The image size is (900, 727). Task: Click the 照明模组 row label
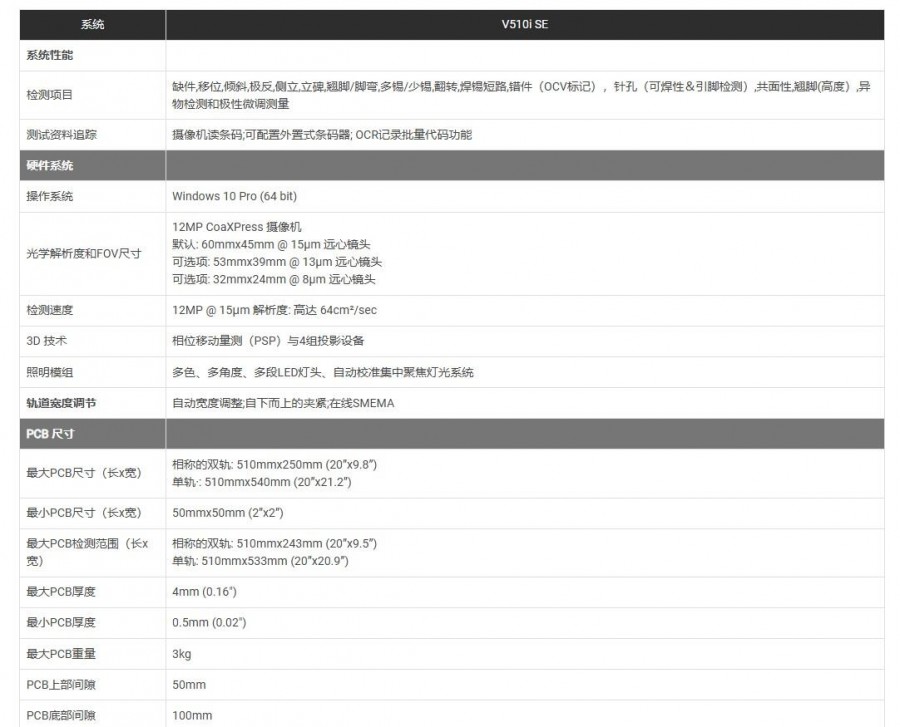(50, 372)
